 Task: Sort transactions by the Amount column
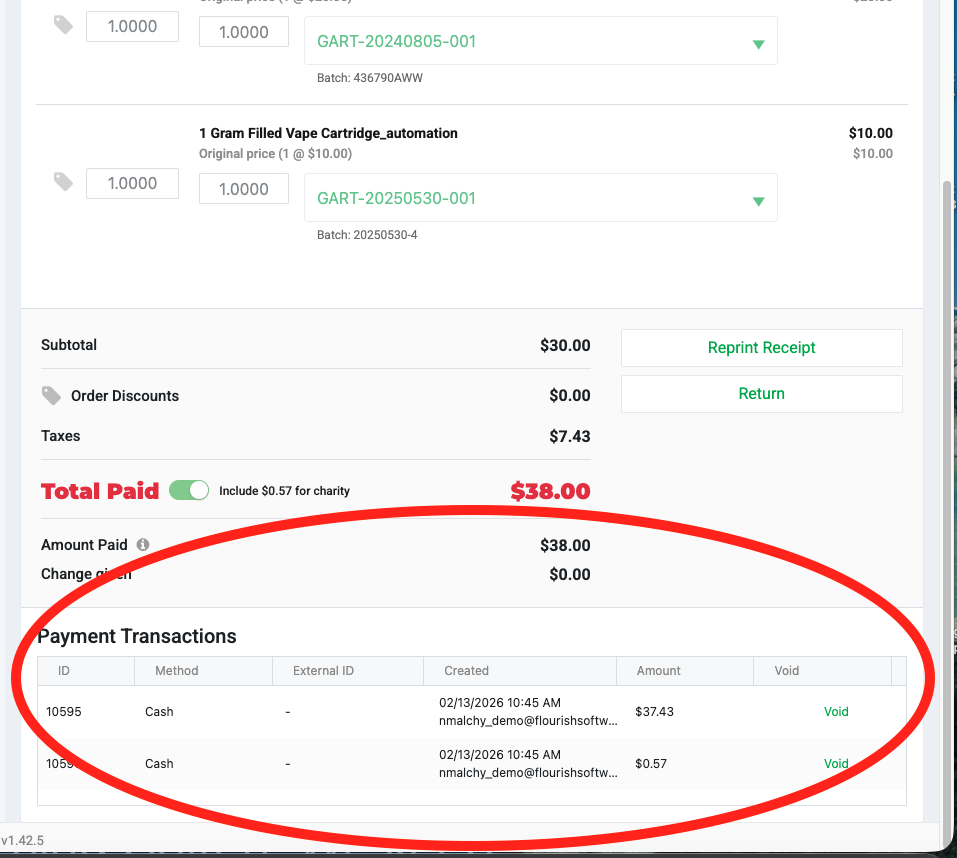[657, 670]
